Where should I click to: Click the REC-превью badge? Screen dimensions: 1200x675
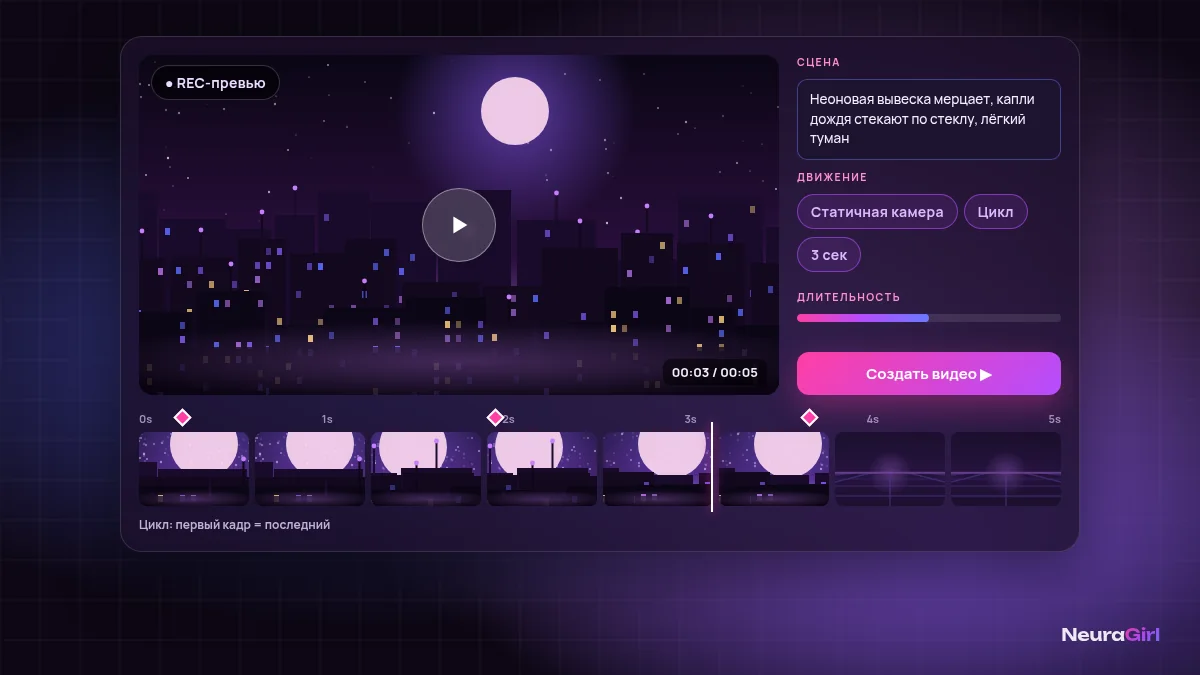(215, 83)
